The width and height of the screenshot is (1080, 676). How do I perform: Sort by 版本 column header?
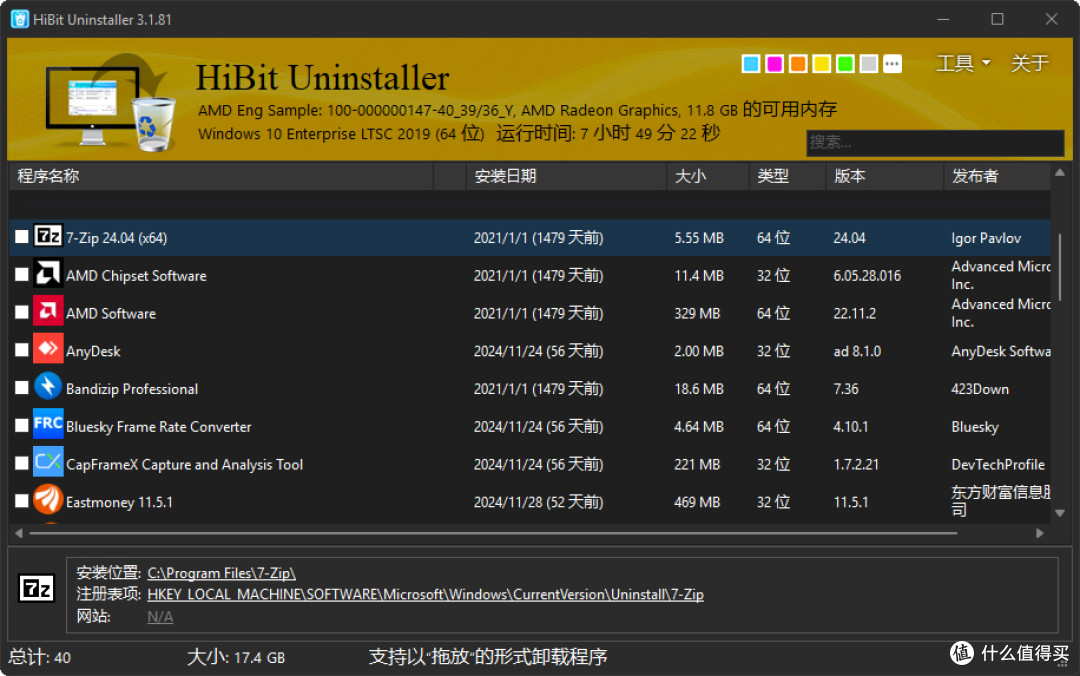pos(884,176)
